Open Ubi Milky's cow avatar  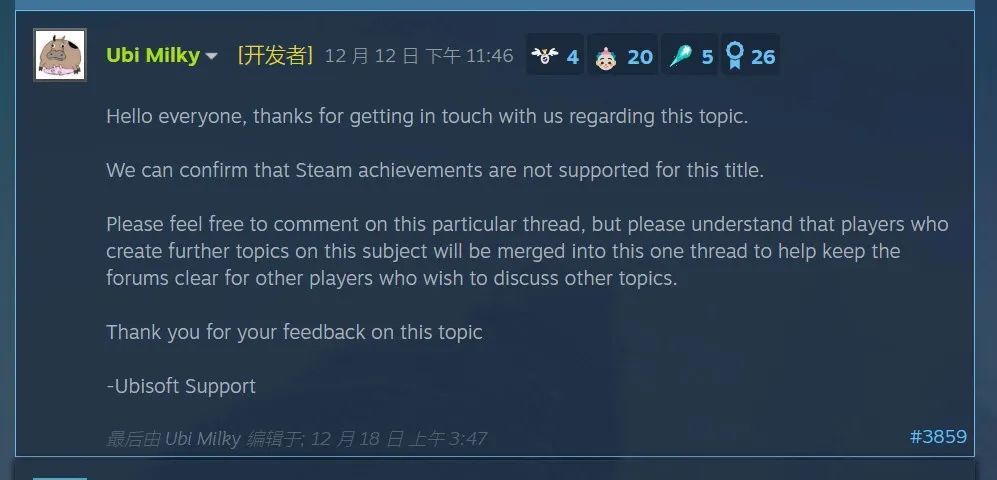(60, 55)
